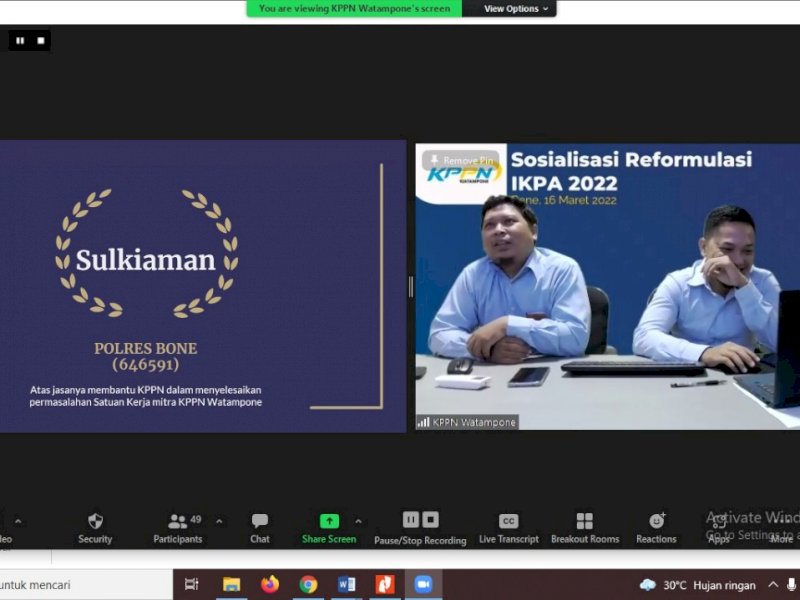Click the shared slide showing Sulkiaman

pos(203,286)
